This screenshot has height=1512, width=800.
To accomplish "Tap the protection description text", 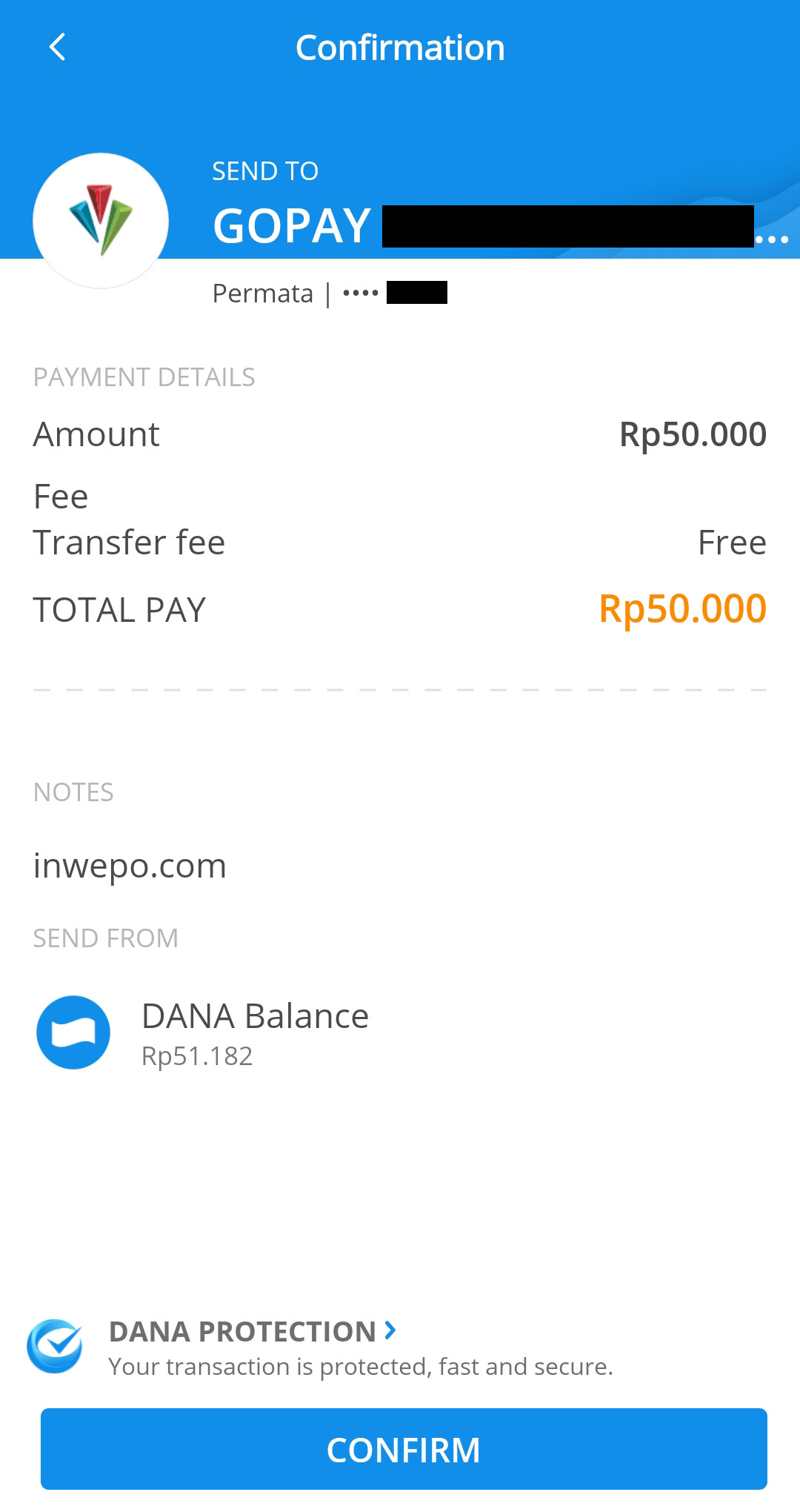I will [x=361, y=1367].
